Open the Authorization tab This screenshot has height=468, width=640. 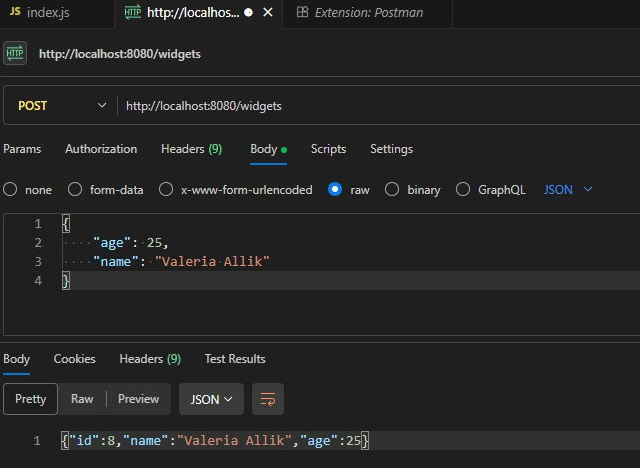[x=101, y=149]
